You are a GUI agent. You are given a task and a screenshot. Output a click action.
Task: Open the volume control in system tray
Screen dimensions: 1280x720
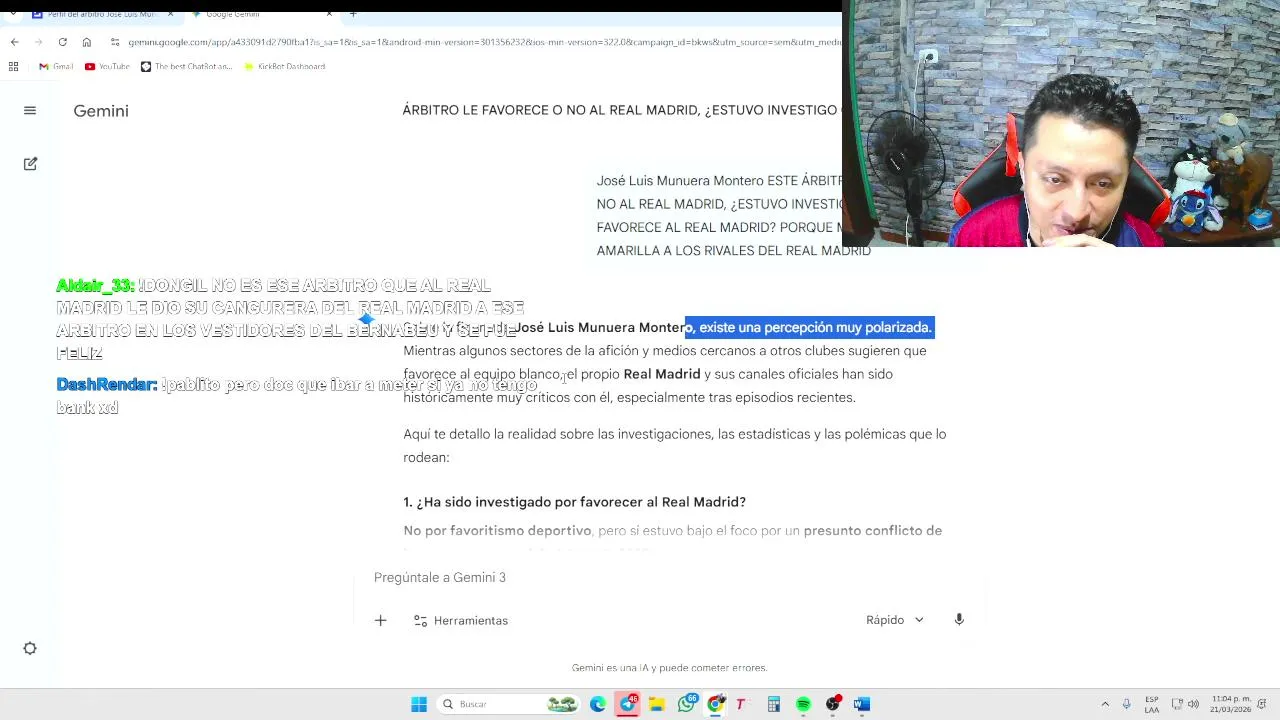(x=1193, y=704)
